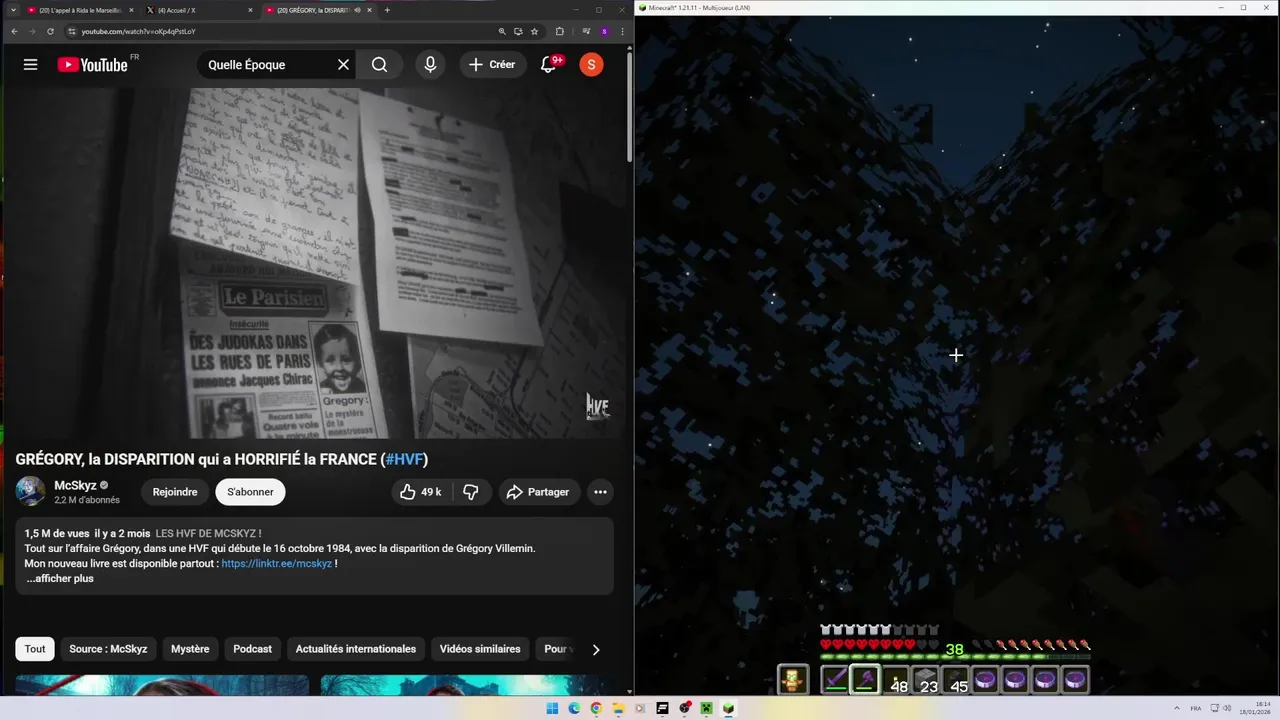Expand description with ...afficher plus

60,579
